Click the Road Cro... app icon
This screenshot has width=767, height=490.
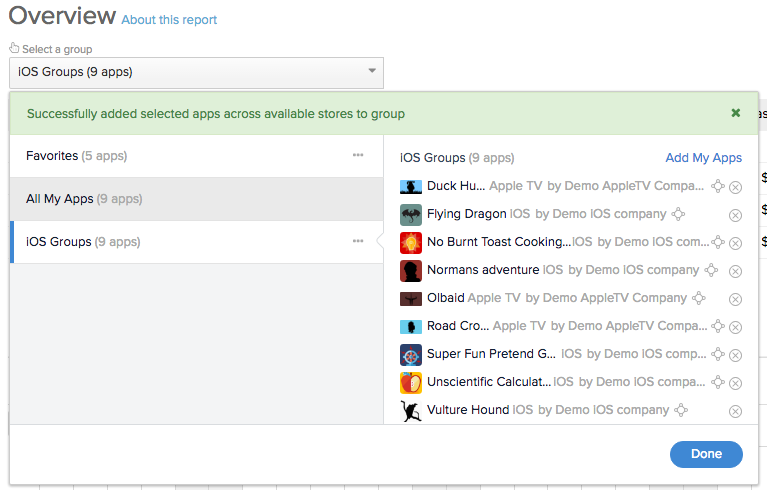(411, 327)
